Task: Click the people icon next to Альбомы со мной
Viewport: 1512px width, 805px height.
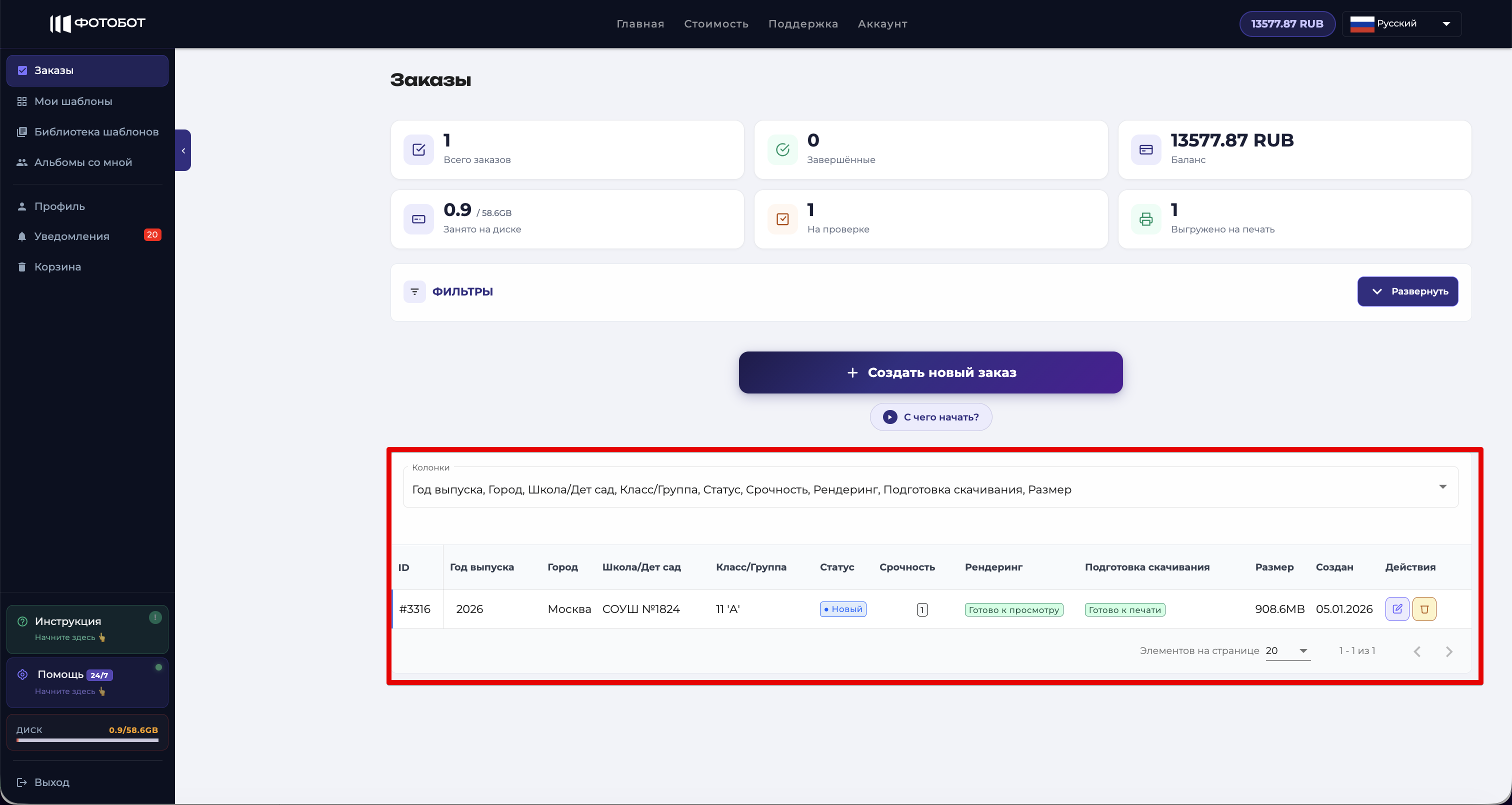Action: [x=21, y=162]
